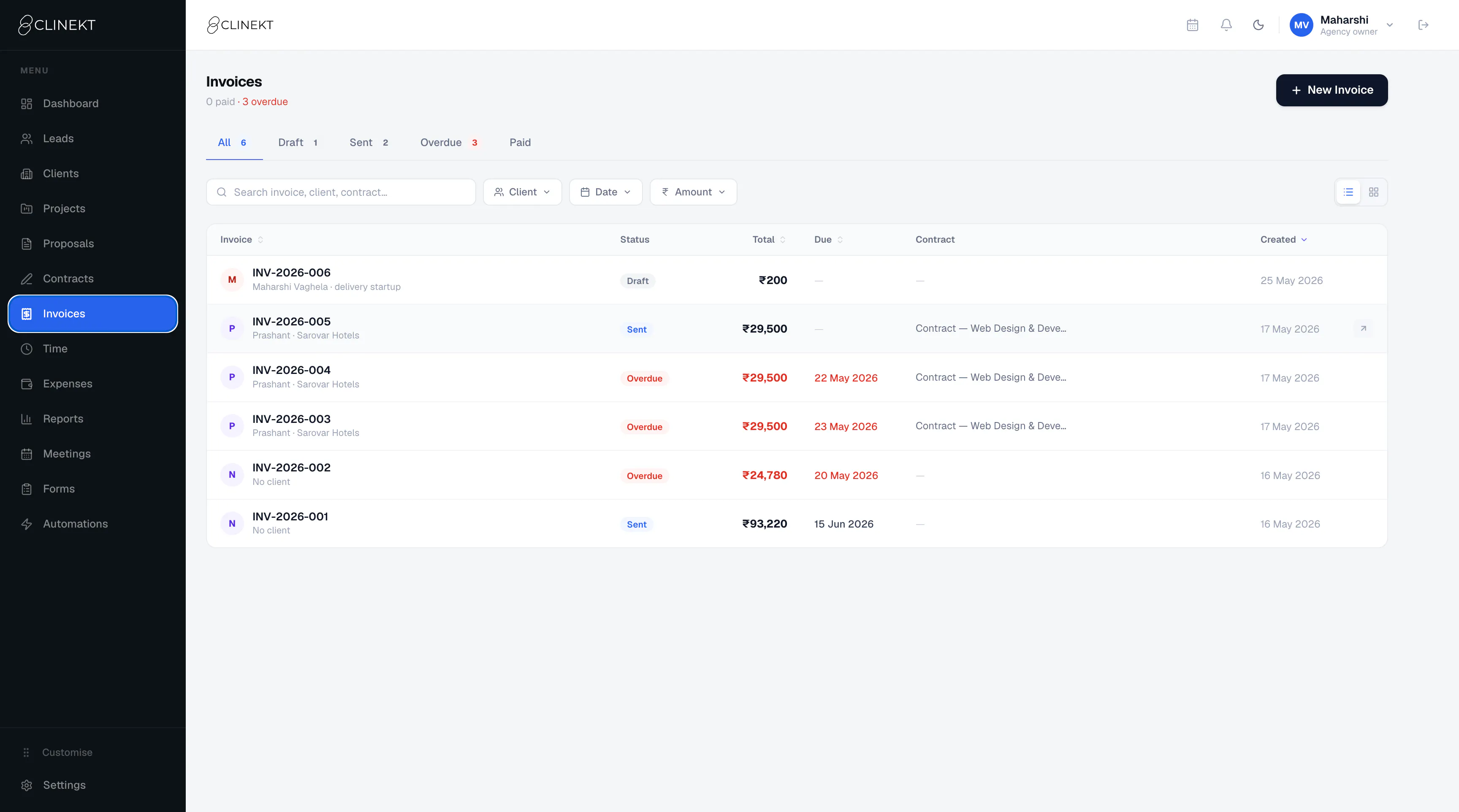Viewport: 1459px width, 812px height.
Task: Select Invoices in sidebar
Action: pyautogui.click(x=93, y=314)
